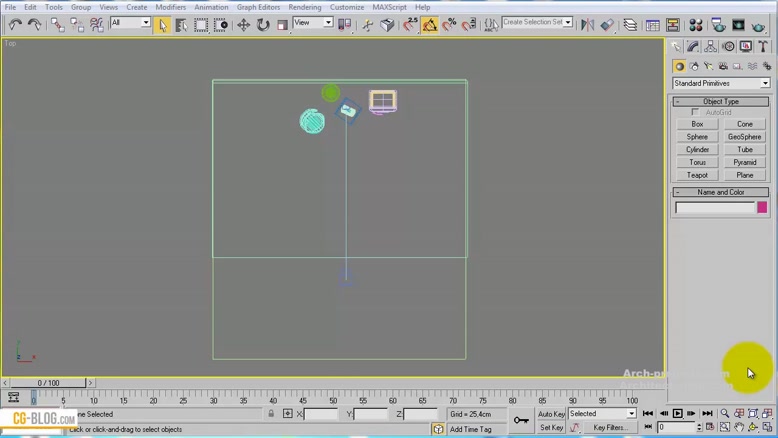The width and height of the screenshot is (778, 438).
Task: Open the Rendering menu
Action: [x=305, y=7]
